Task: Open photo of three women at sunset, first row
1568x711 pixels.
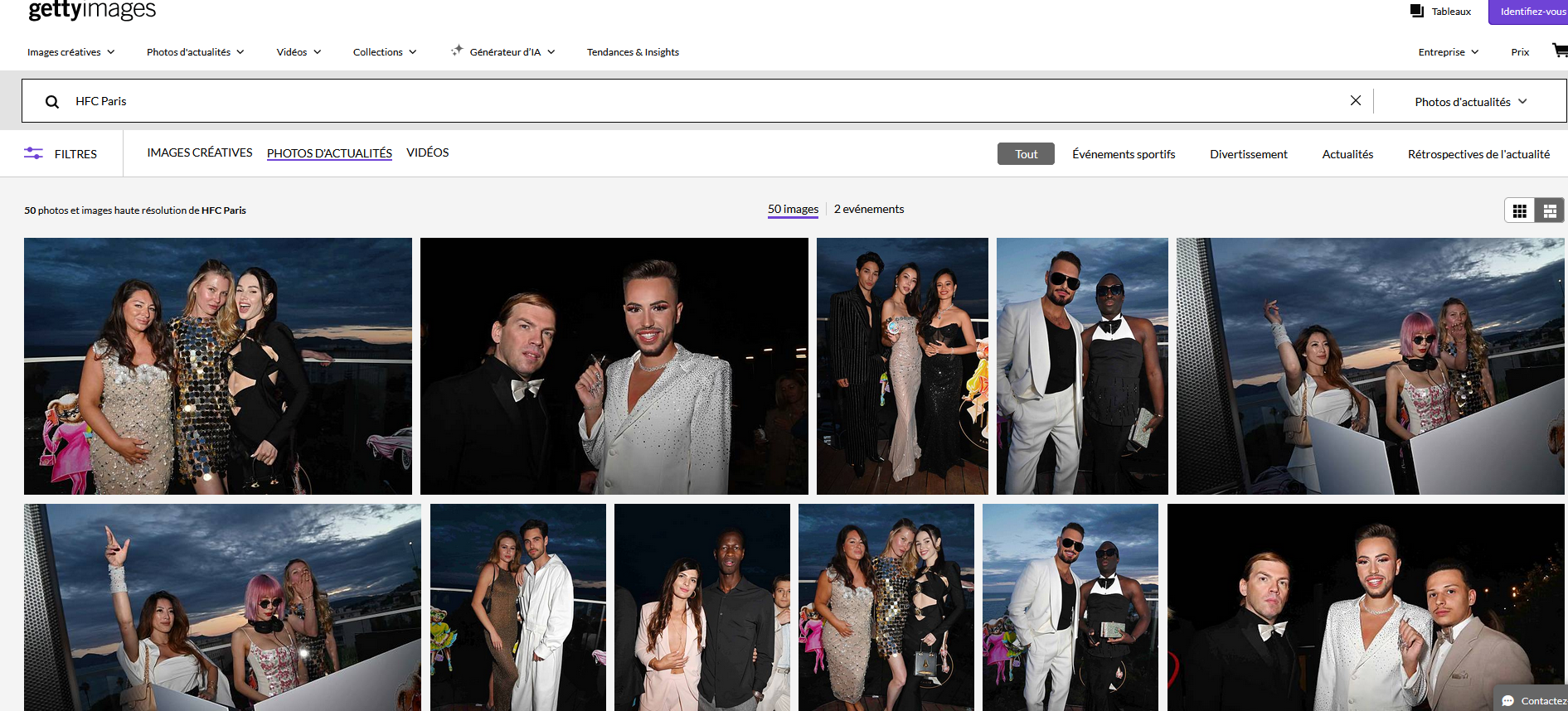Action: click(218, 366)
